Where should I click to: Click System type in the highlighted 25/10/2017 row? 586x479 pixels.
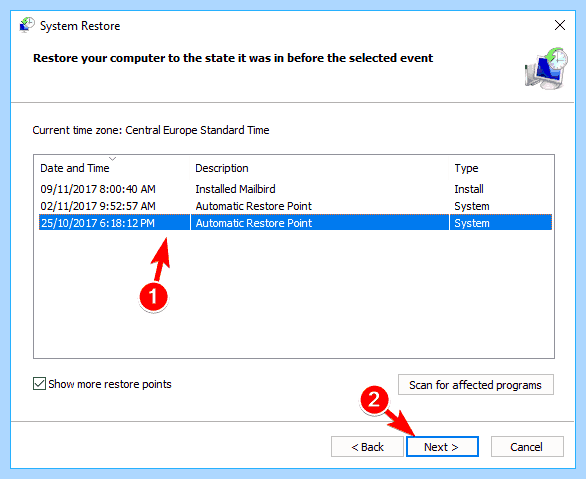(x=472, y=223)
